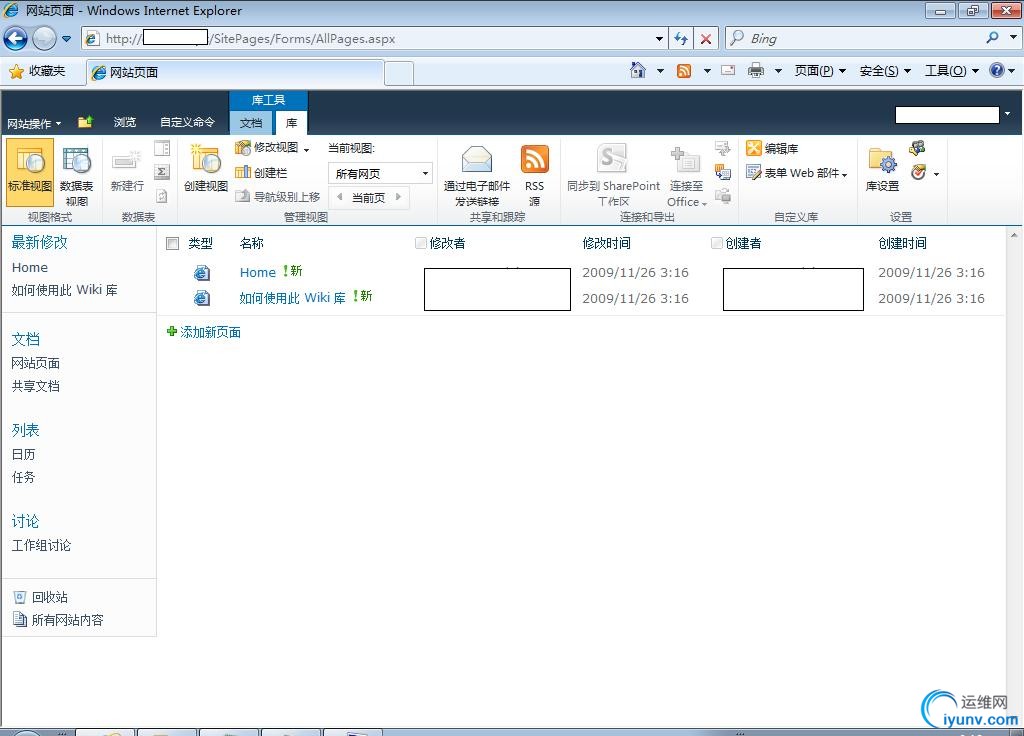Open Library Settings (库设置) icon
The height and width of the screenshot is (736, 1024).
(882, 161)
